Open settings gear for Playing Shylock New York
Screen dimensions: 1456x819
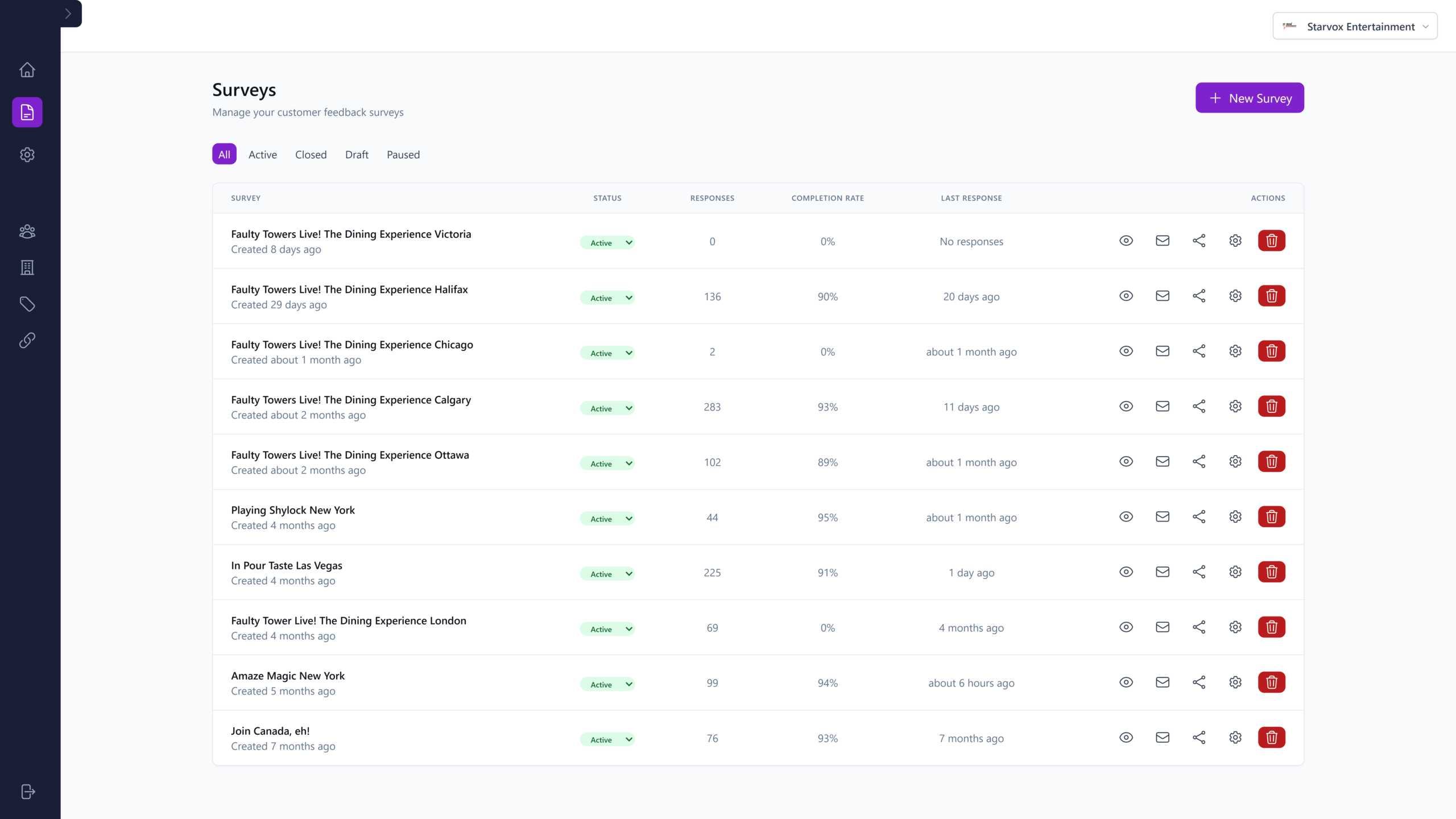click(1235, 516)
